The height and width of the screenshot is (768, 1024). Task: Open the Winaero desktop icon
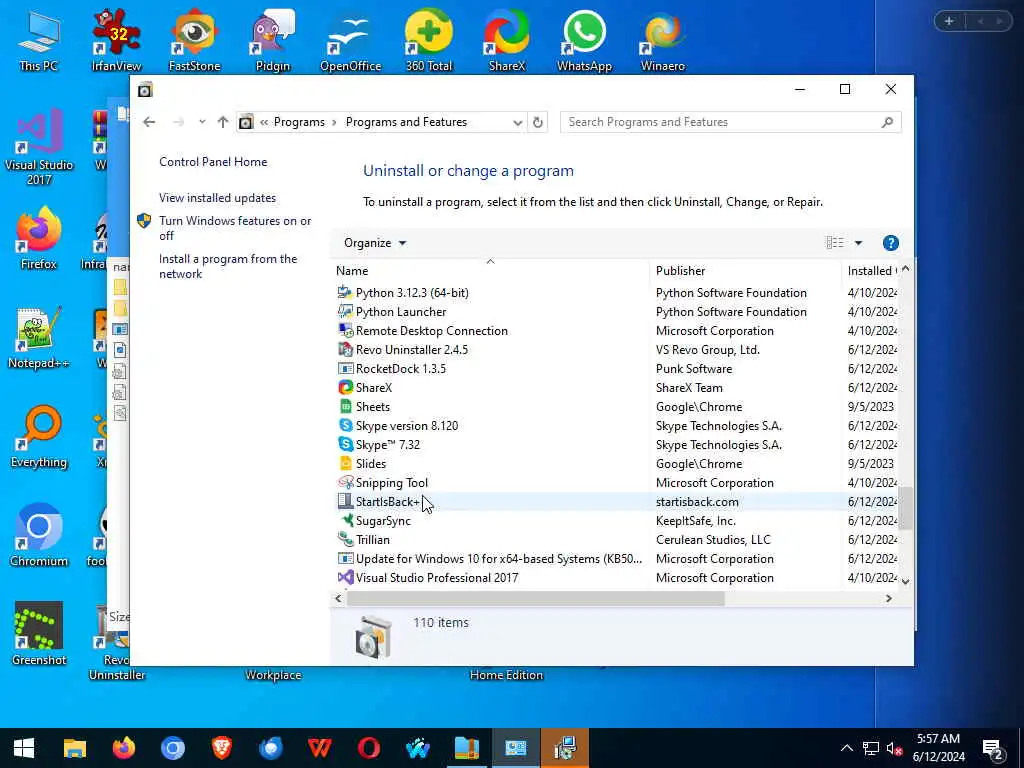click(663, 40)
